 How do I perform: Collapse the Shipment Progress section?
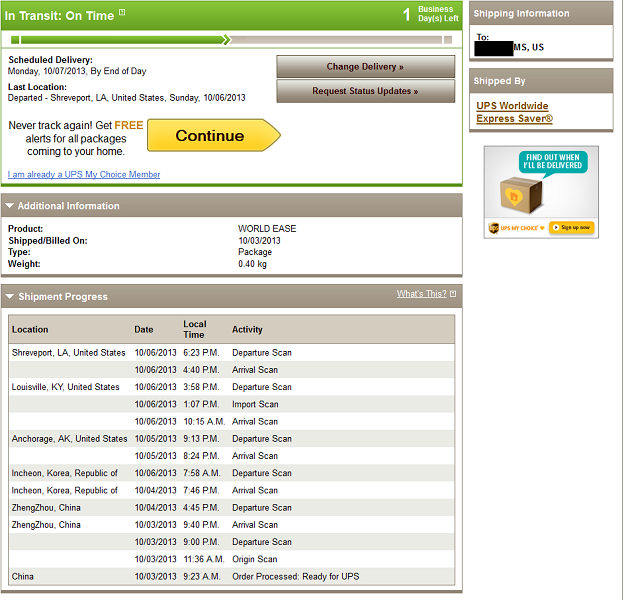tap(10, 297)
